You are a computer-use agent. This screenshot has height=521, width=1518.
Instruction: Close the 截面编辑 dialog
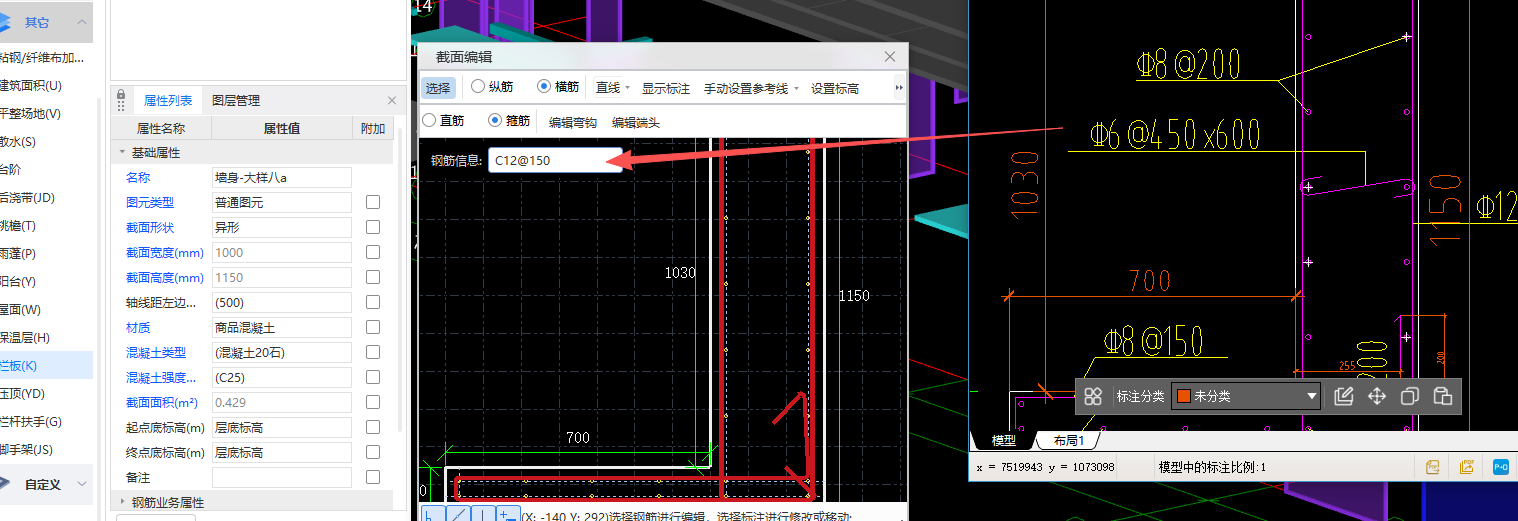890,58
